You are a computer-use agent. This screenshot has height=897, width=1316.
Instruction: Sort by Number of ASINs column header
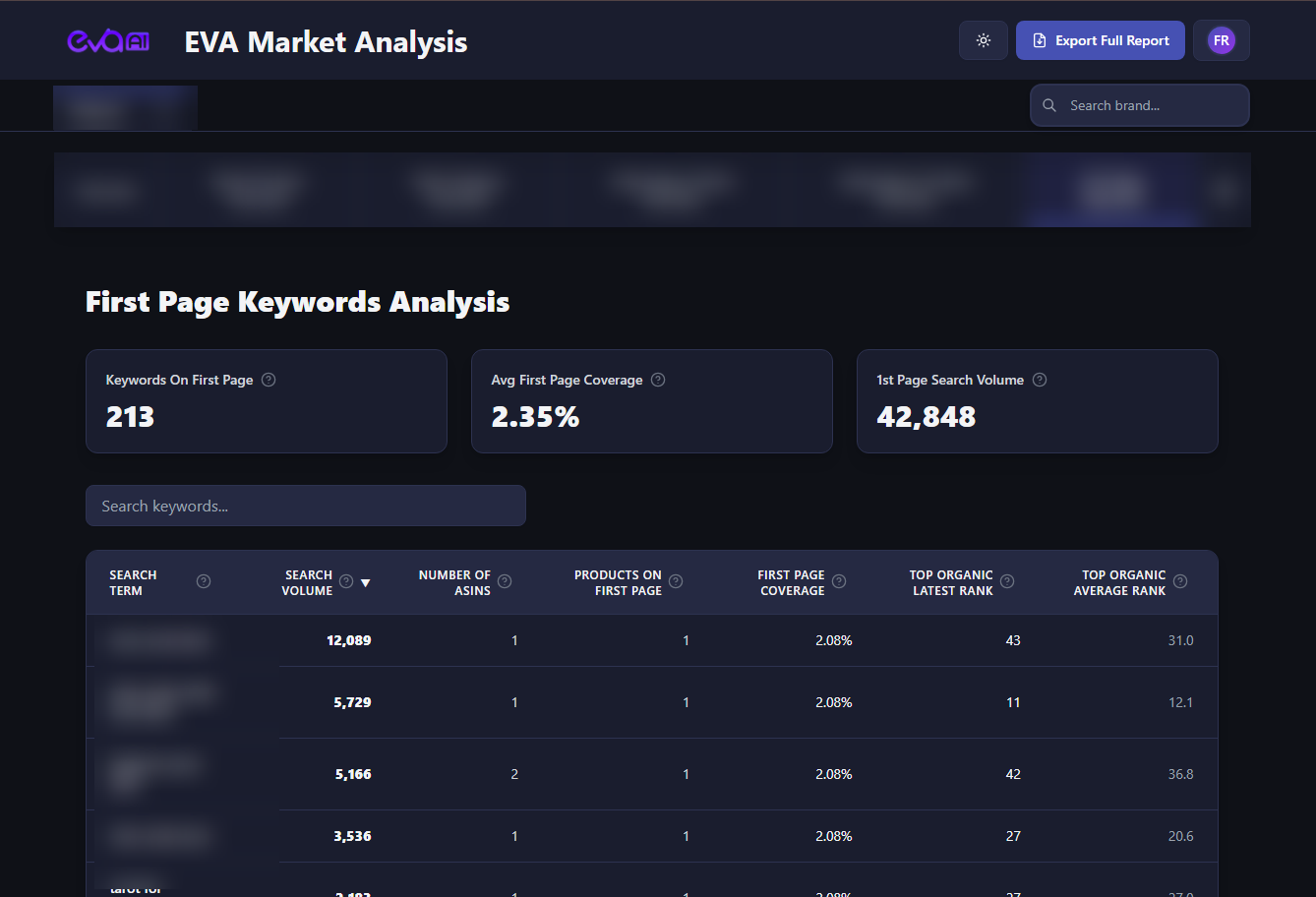tap(454, 582)
